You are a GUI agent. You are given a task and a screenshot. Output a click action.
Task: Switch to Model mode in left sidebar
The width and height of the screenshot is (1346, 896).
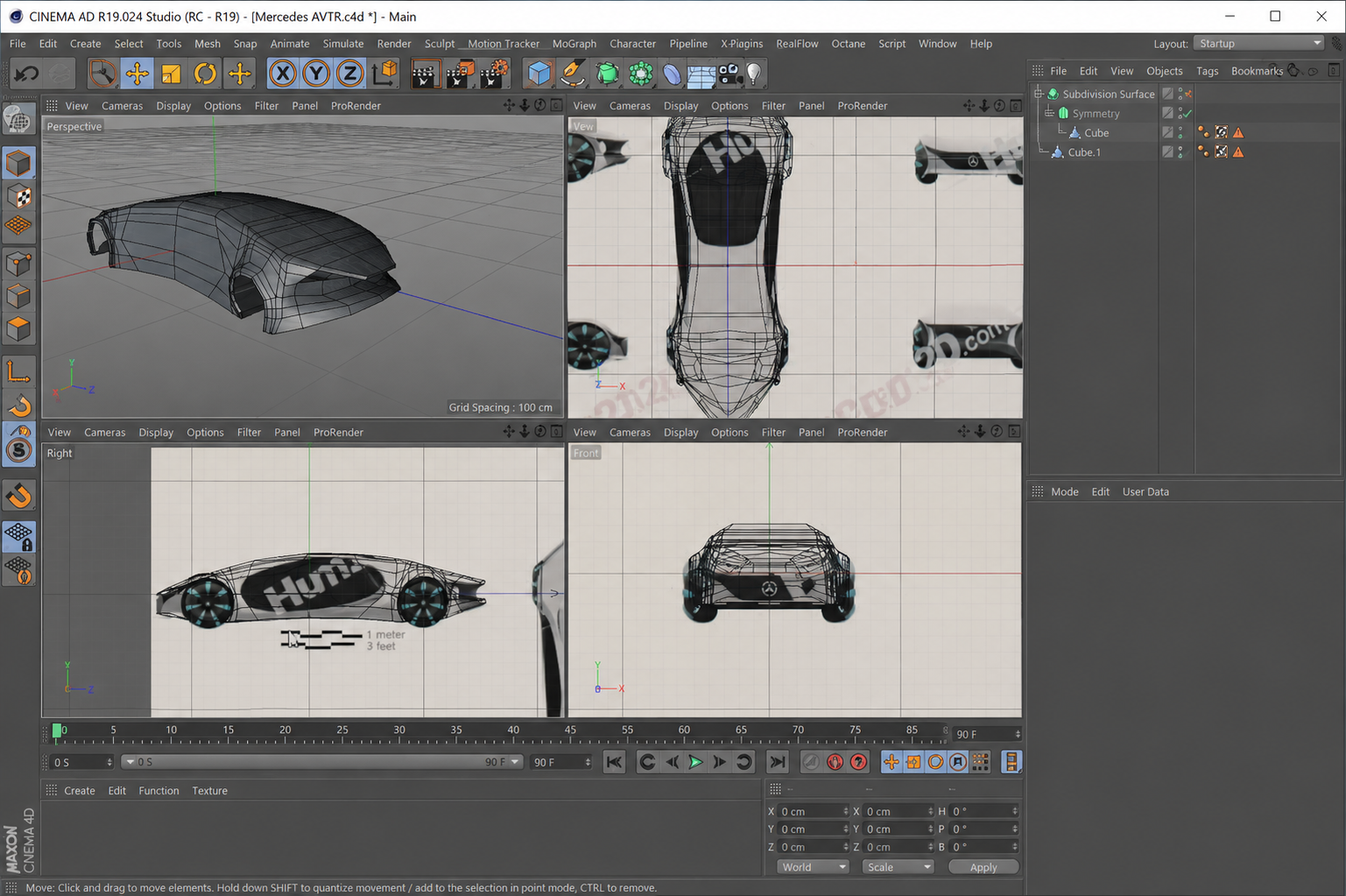(x=18, y=163)
